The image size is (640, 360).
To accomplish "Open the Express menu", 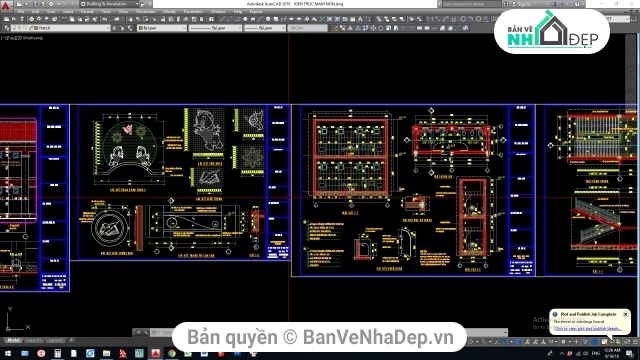I will [256, 12].
